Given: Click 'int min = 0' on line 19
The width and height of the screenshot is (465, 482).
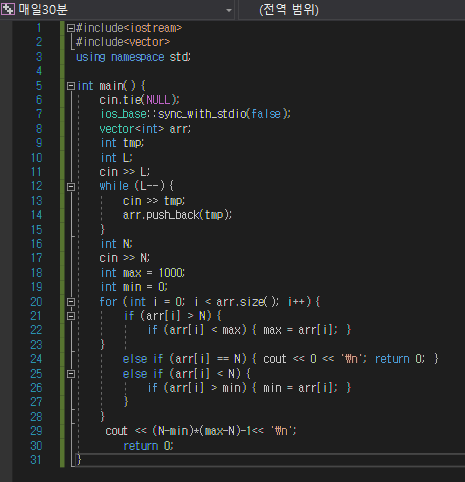Looking at the screenshot, I should coord(134,287).
